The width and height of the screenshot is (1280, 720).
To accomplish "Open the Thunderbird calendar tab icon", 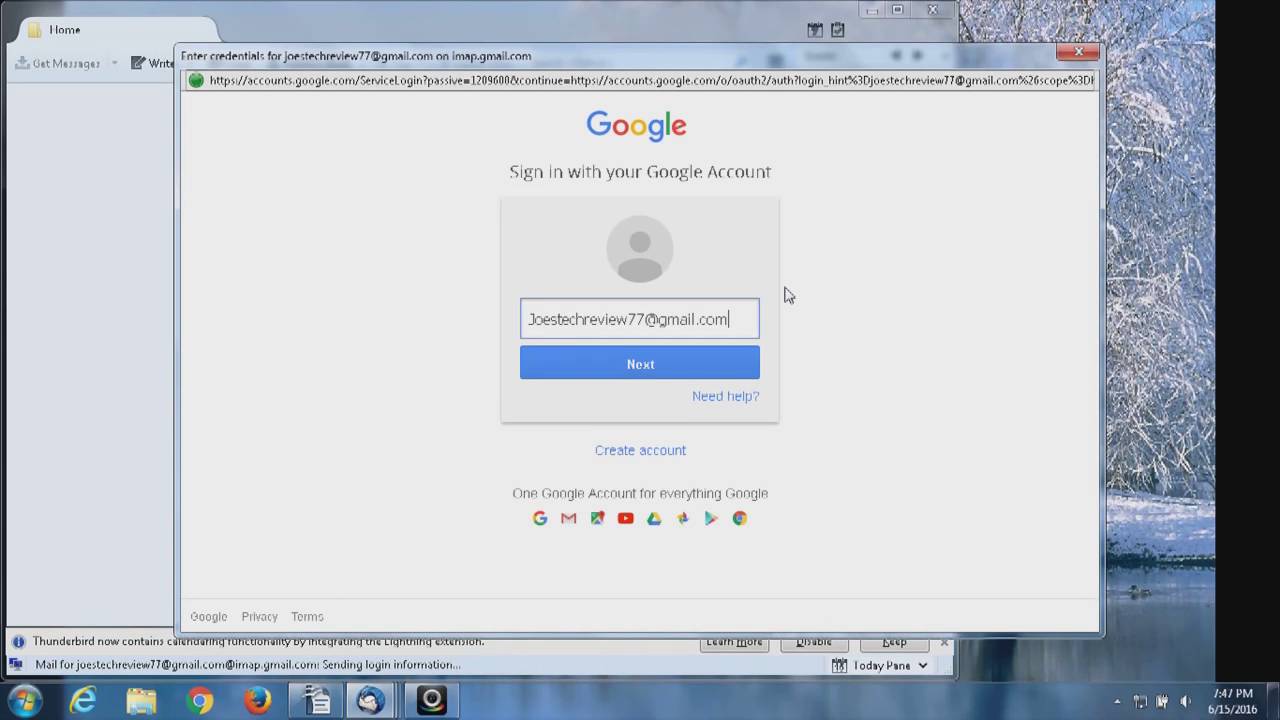I will (815, 31).
